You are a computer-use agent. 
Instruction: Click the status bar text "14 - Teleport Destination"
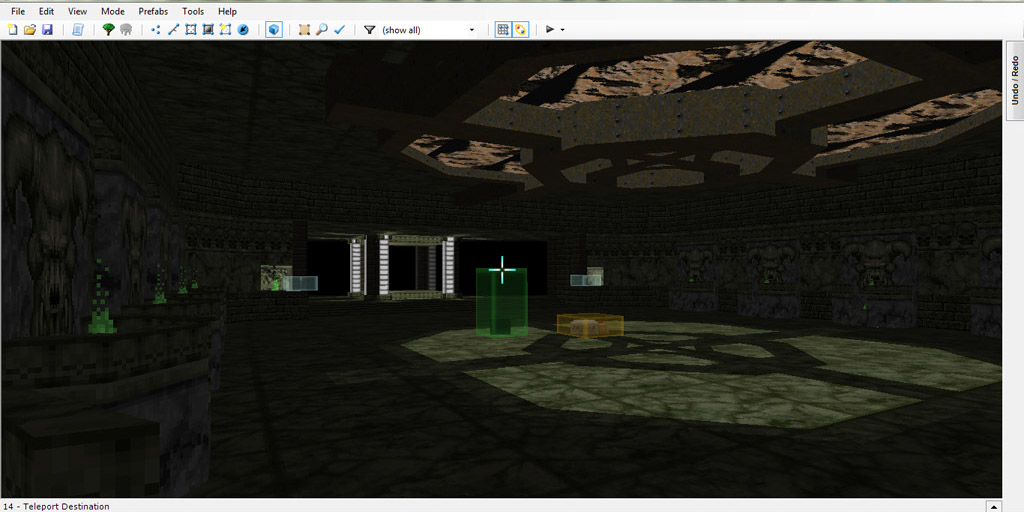click(x=56, y=506)
